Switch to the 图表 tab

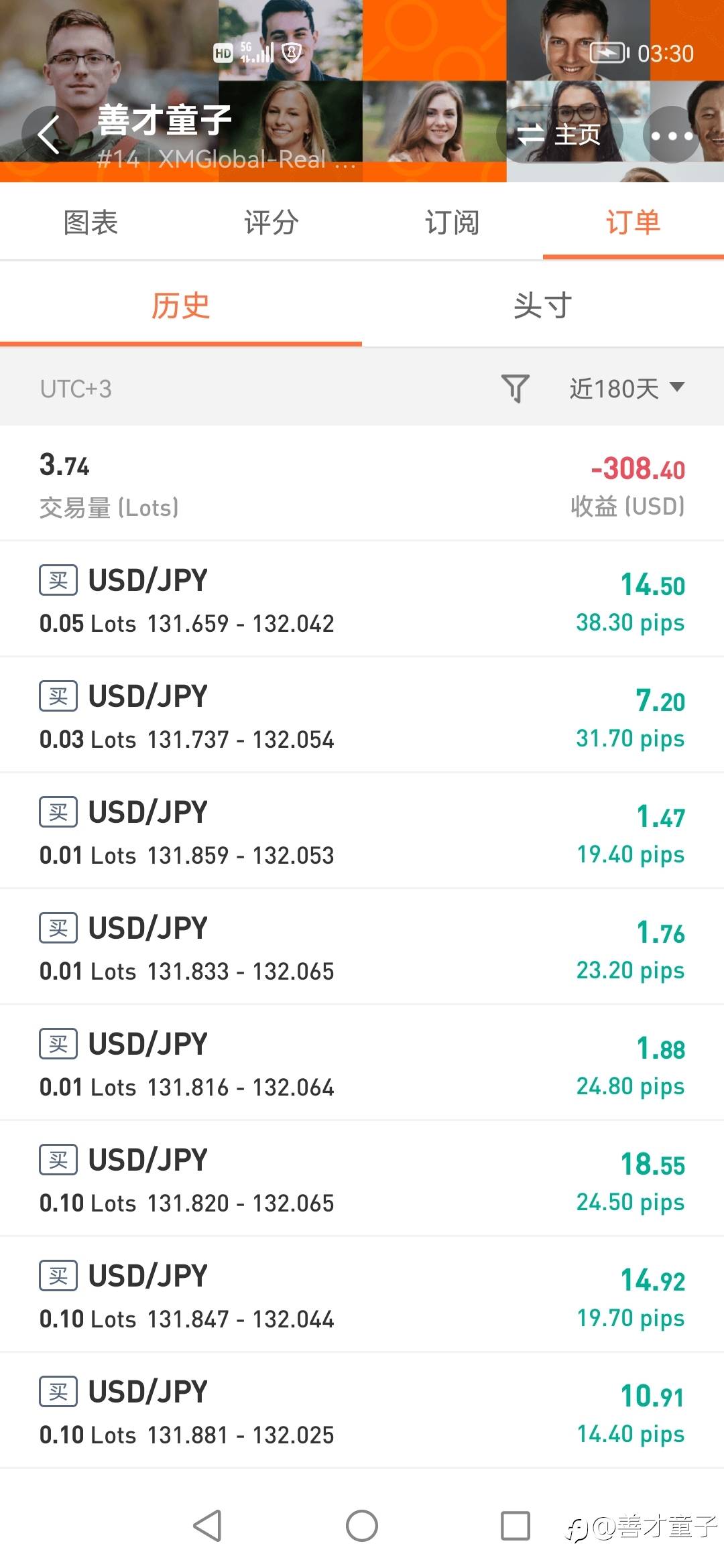pyautogui.click(x=90, y=222)
